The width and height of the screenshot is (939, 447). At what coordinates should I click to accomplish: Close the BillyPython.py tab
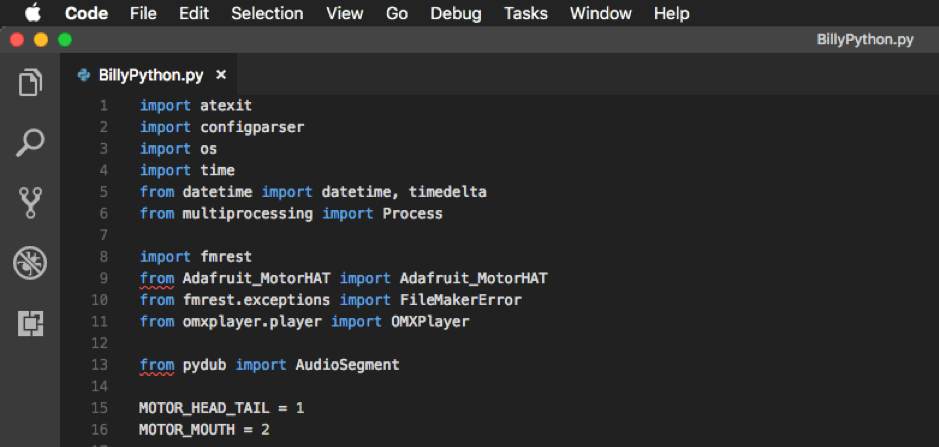click(x=221, y=75)
